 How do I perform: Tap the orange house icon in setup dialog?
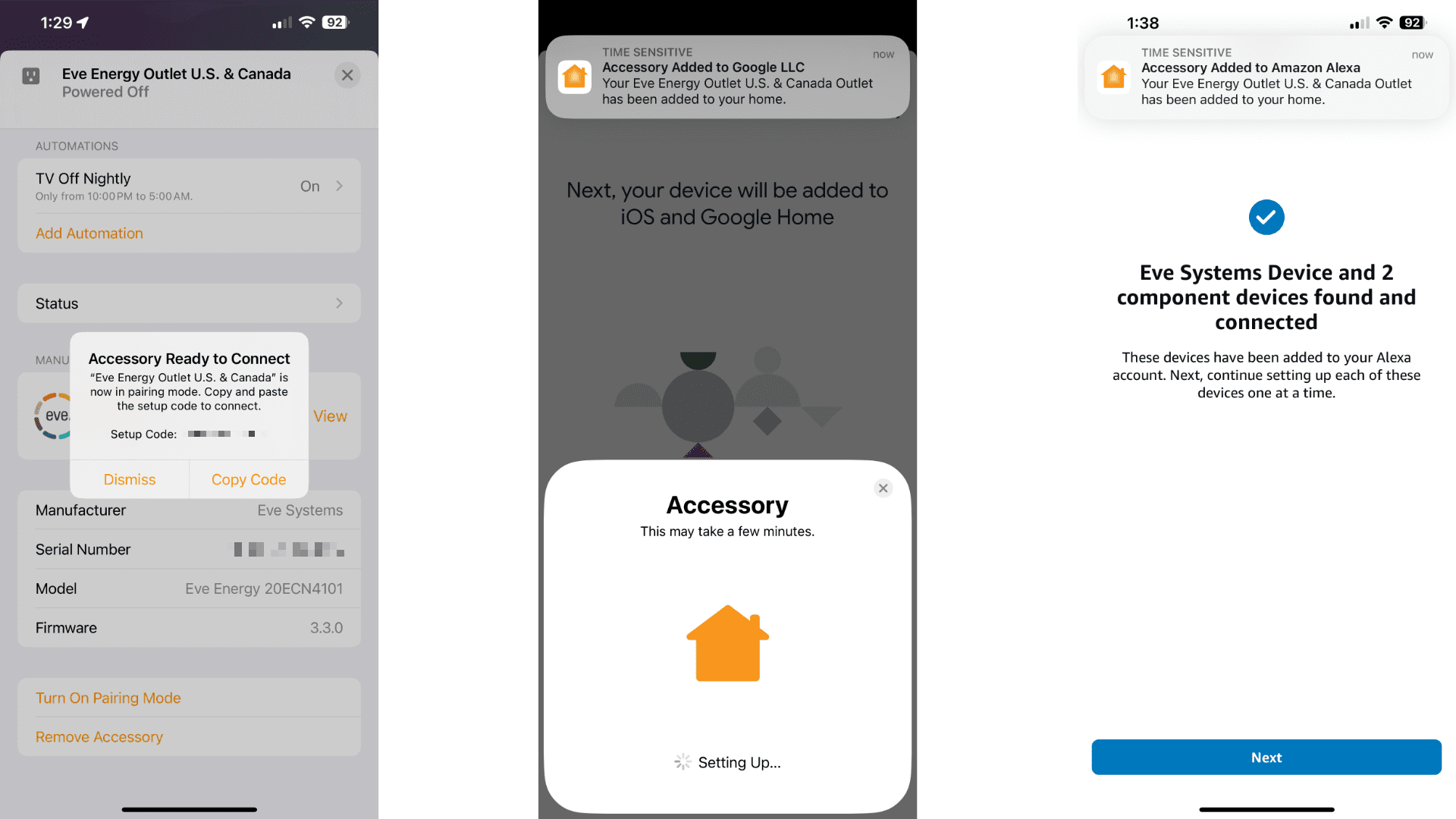pos(728,643)
